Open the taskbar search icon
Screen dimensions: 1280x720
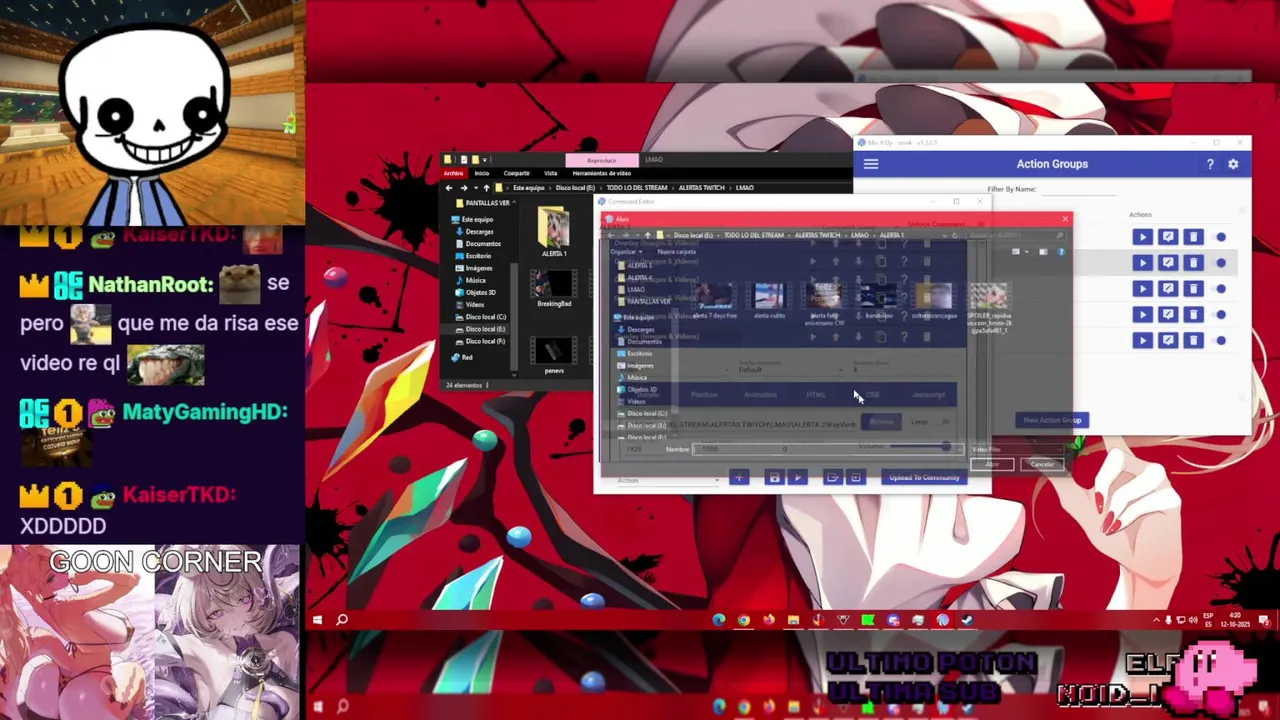(342, 620)
